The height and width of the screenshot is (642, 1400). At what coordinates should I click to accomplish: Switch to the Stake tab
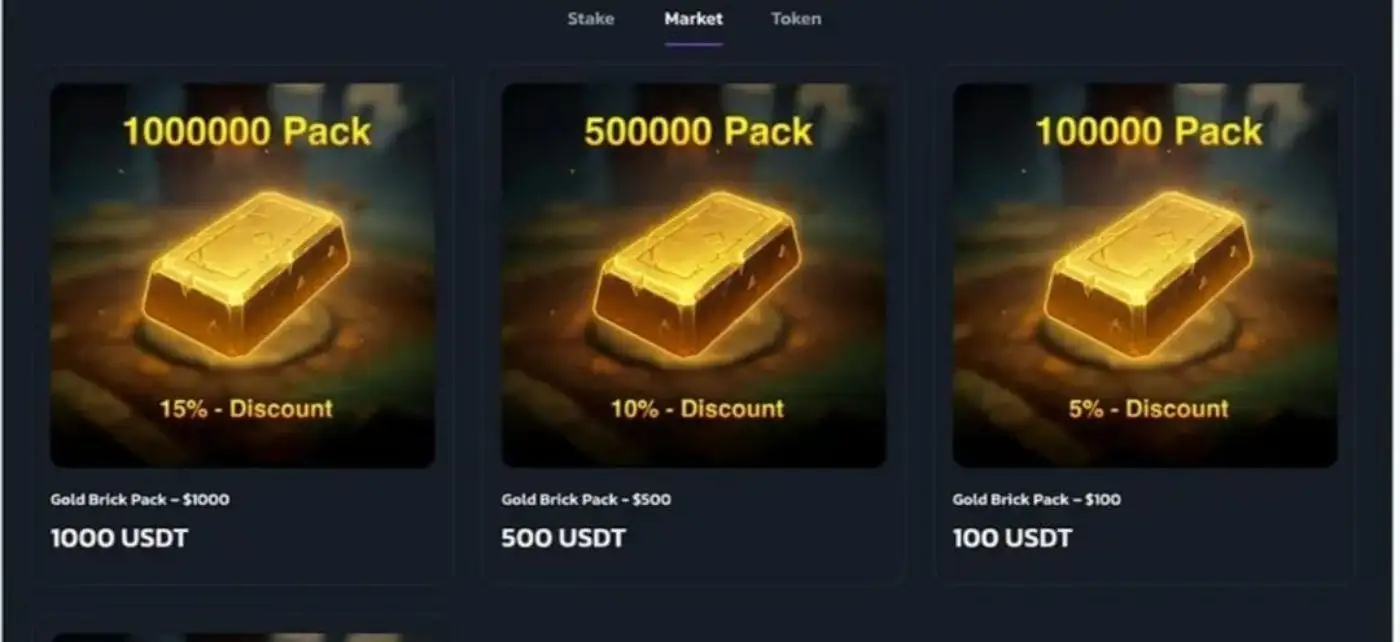coord(590,19)
